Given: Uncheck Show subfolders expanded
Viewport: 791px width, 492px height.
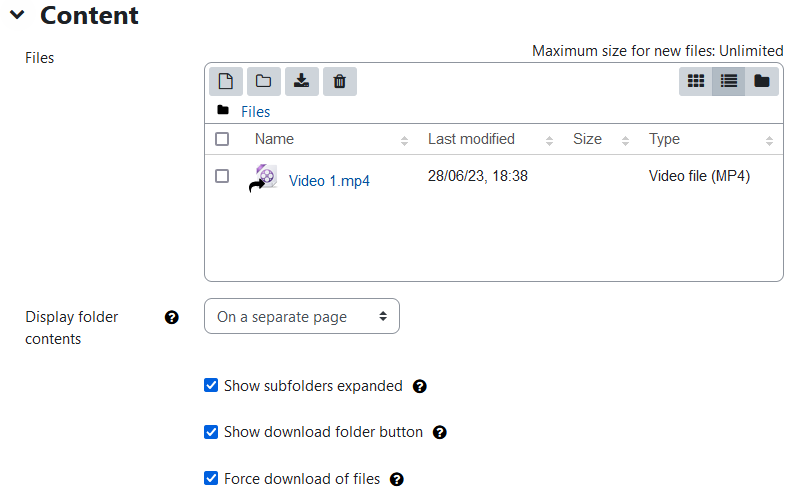Looking at the screenshot, I should (211, 386).
